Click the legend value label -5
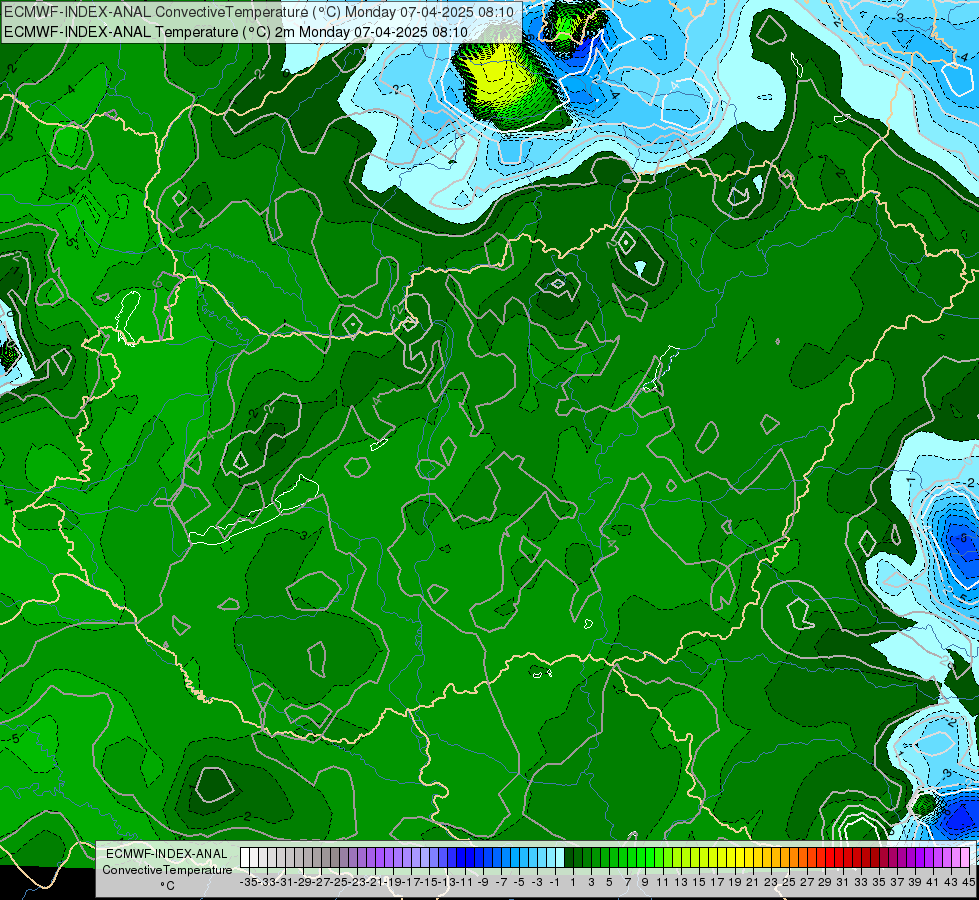 (x=519, y=882)
